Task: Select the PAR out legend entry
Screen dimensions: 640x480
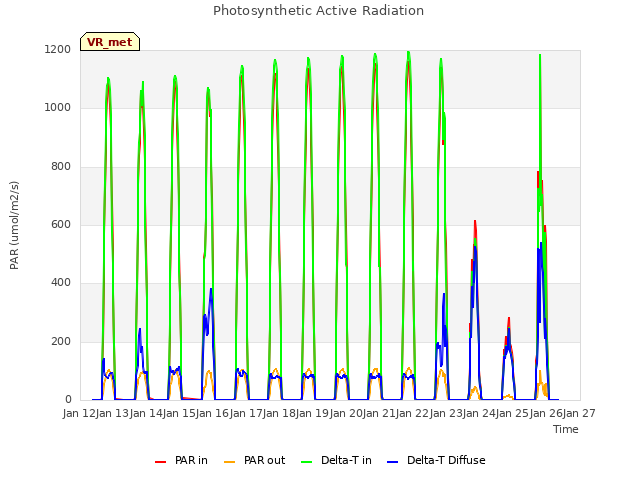Action: (254, 460)
